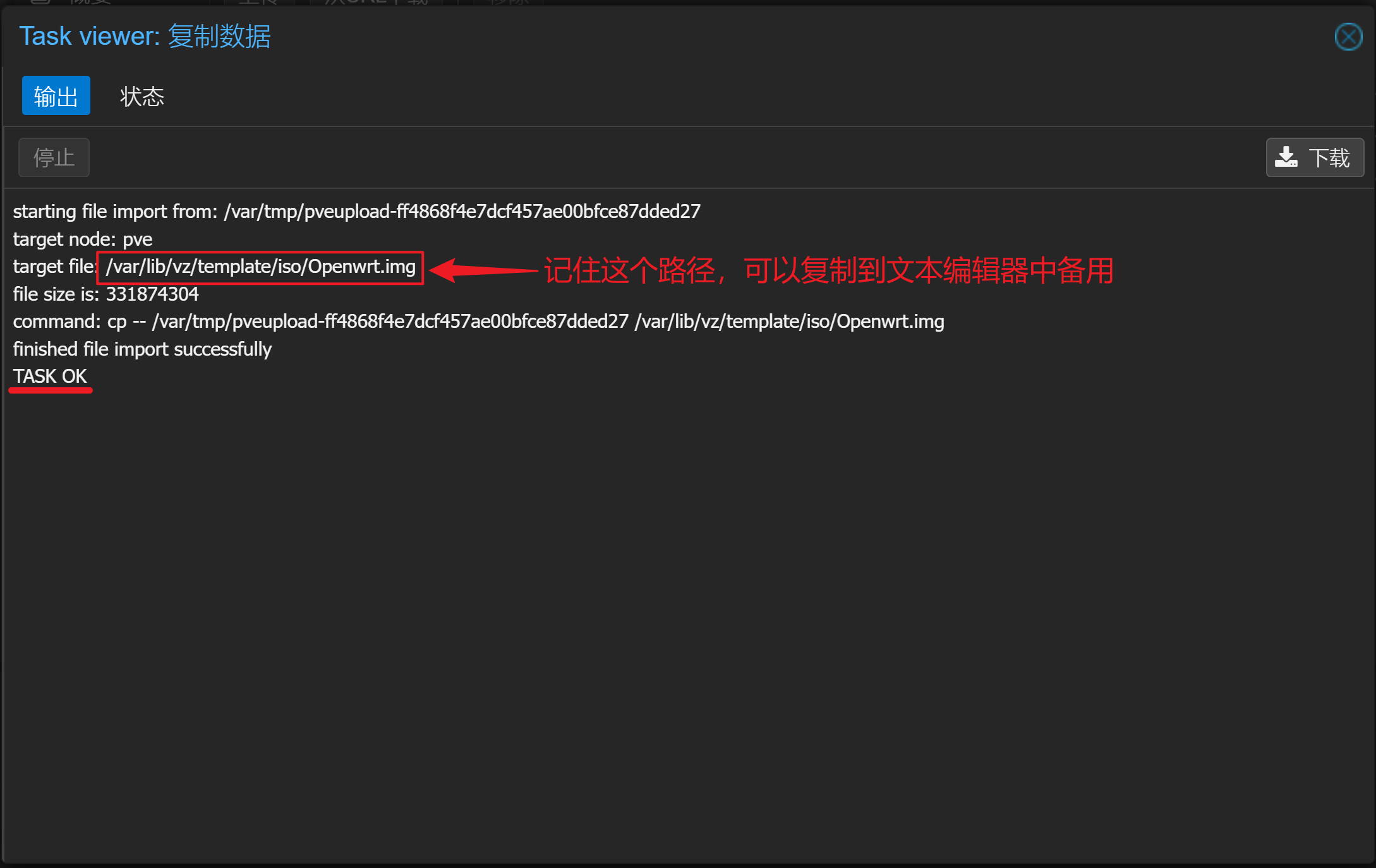
Task: Click the pveupload temp path in first line
Action: click(462, 211)
